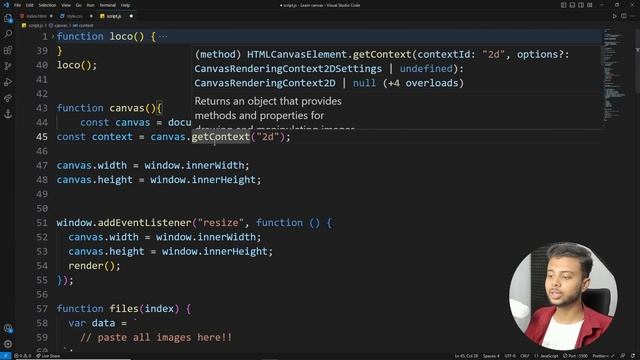
Task: Open the editor More Actions ellipsis
Action: (x=633, y=16)
